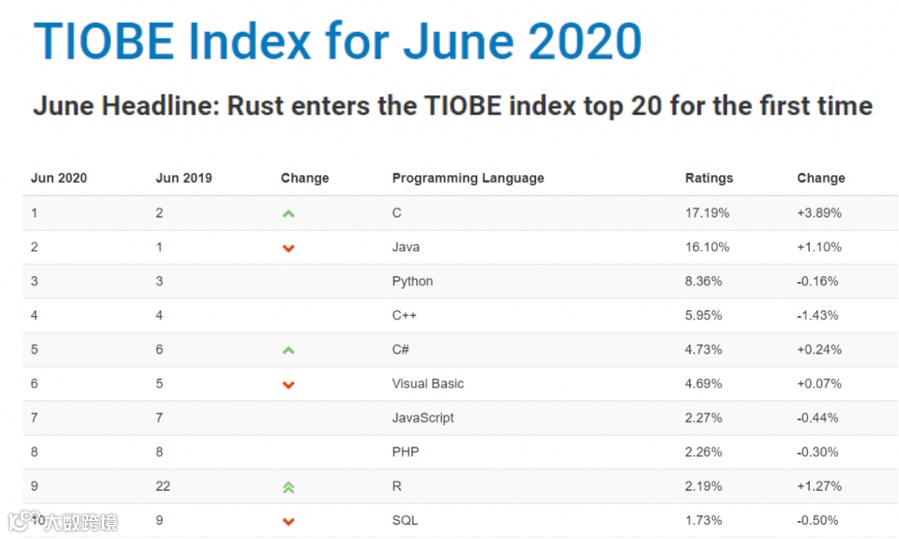The image size is (899, 539).
Task: Select the language name PHP
Action: pyautogui.click(x=405, y=452)
